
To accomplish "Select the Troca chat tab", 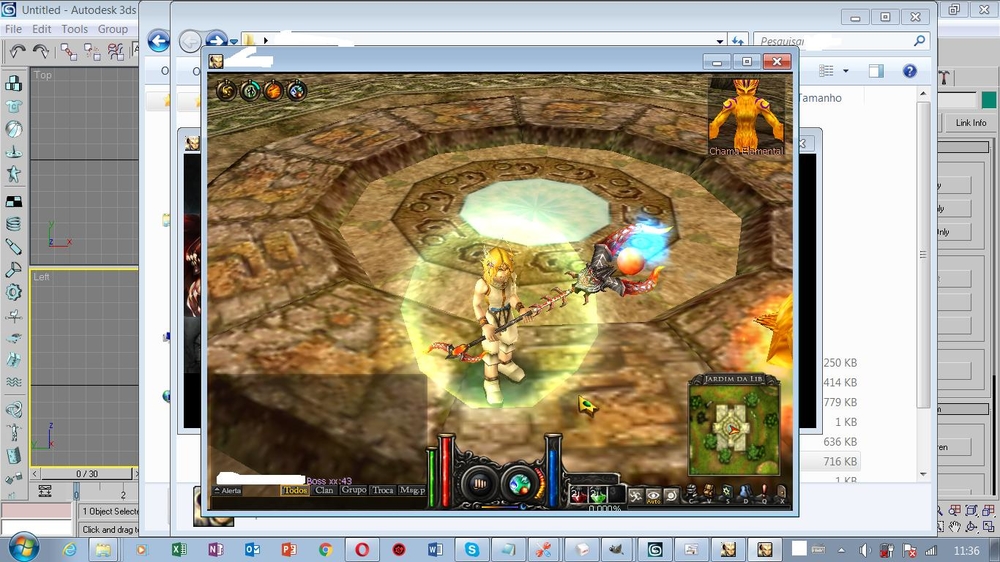I will (383, 490).
